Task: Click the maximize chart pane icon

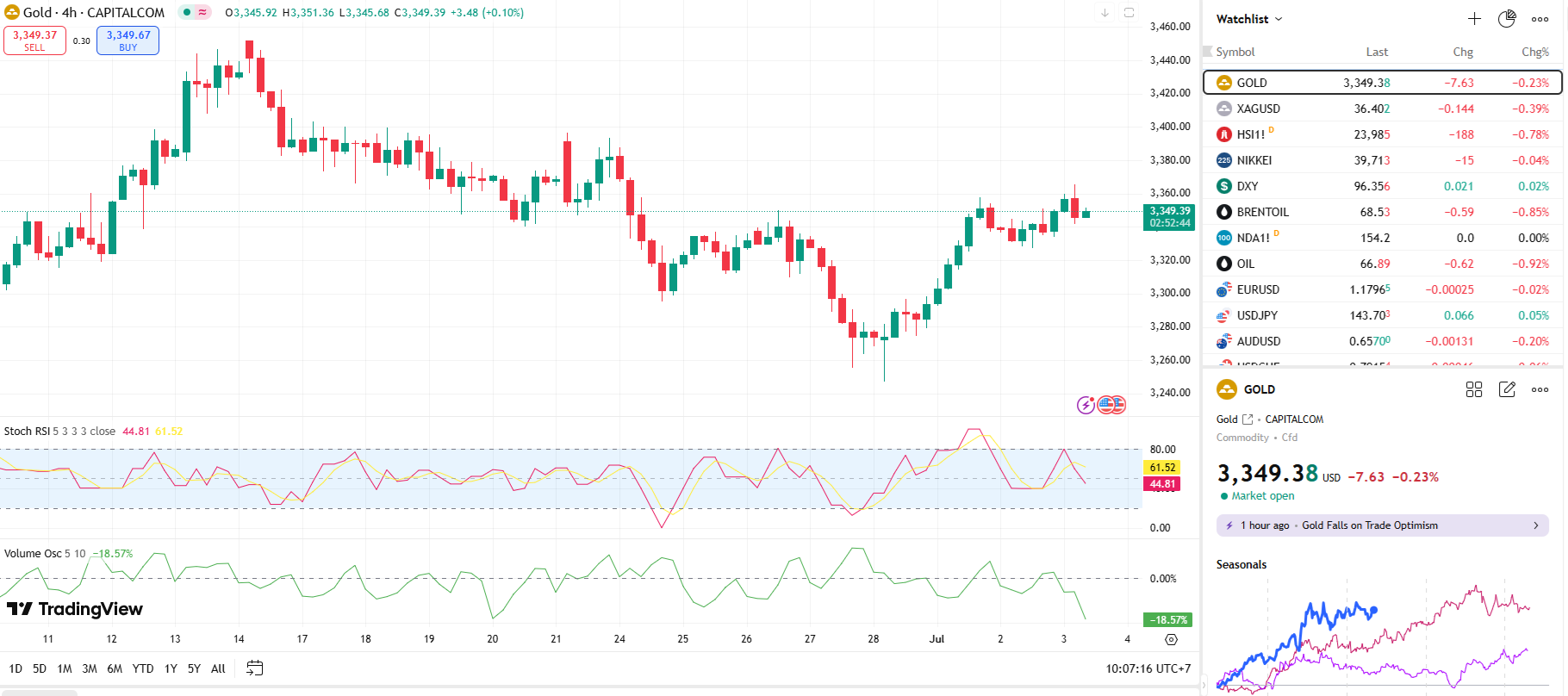Action: pos(1129,13)
